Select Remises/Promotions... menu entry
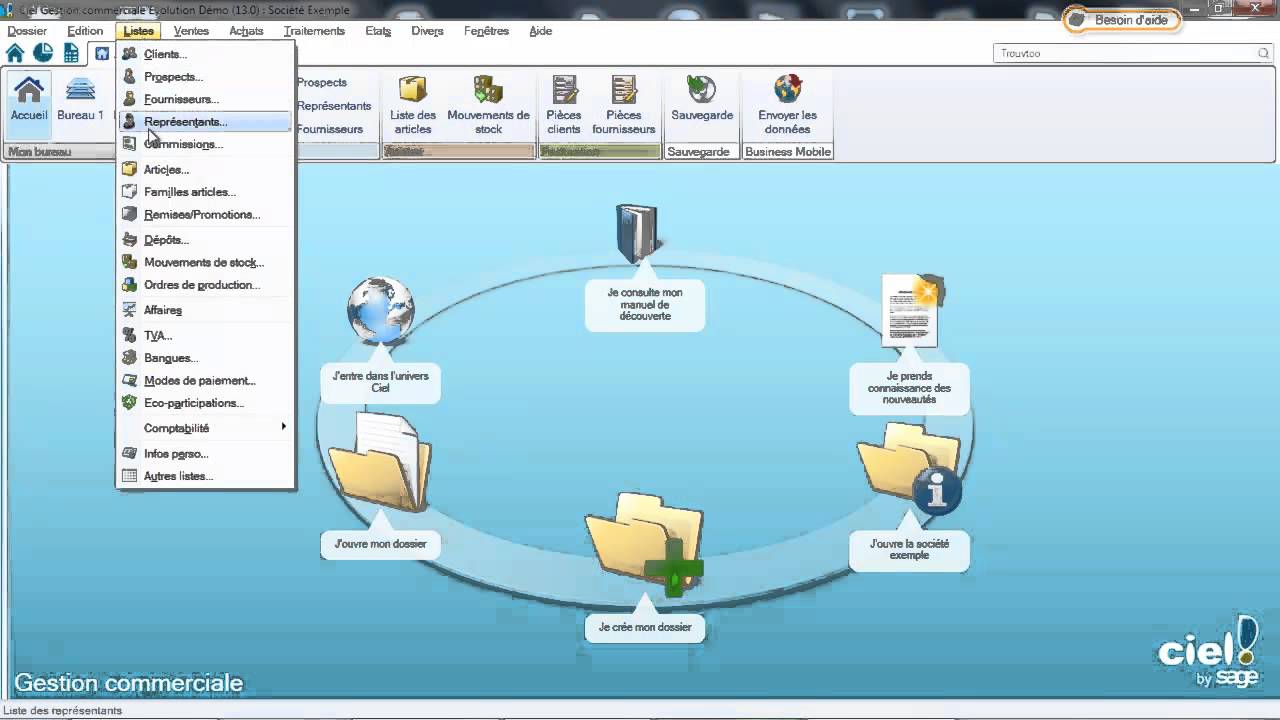The image size is (1280, 720). coord(205,215)
